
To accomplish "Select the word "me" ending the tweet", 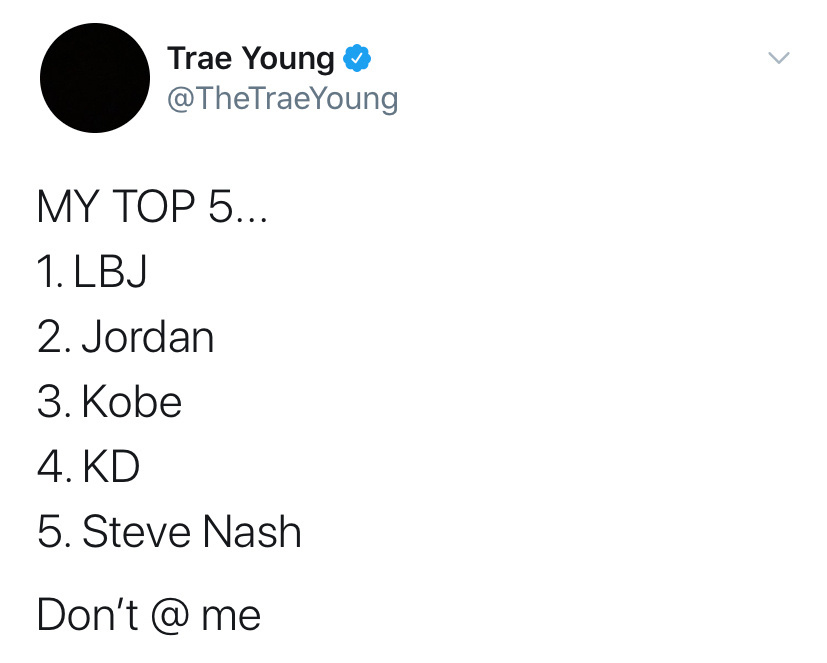I will pos(231,616).
